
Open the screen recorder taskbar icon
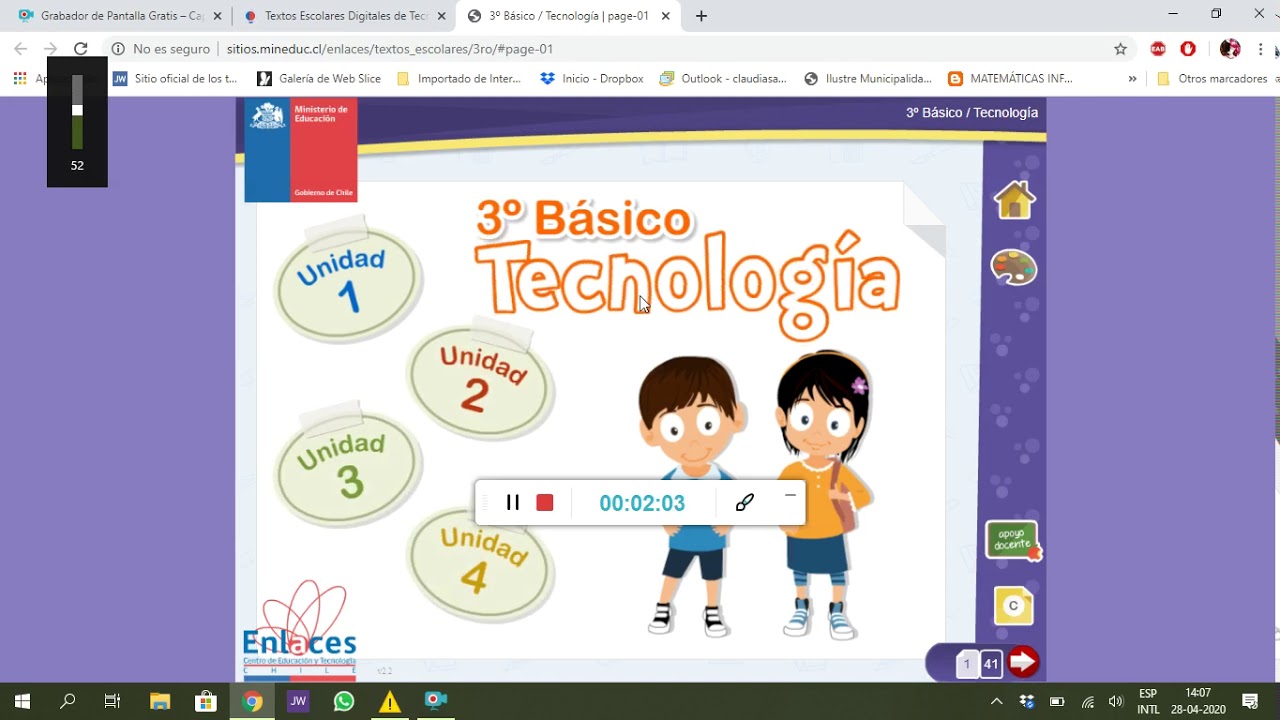pos(436,701)
